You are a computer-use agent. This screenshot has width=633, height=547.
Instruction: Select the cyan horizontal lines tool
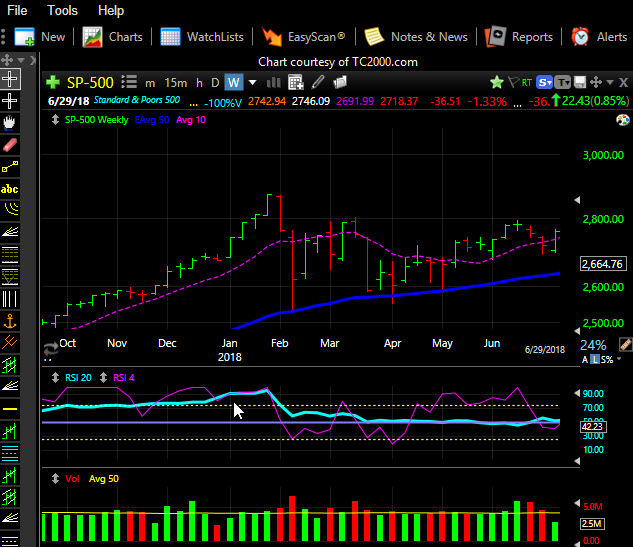(x=10, y=453)
